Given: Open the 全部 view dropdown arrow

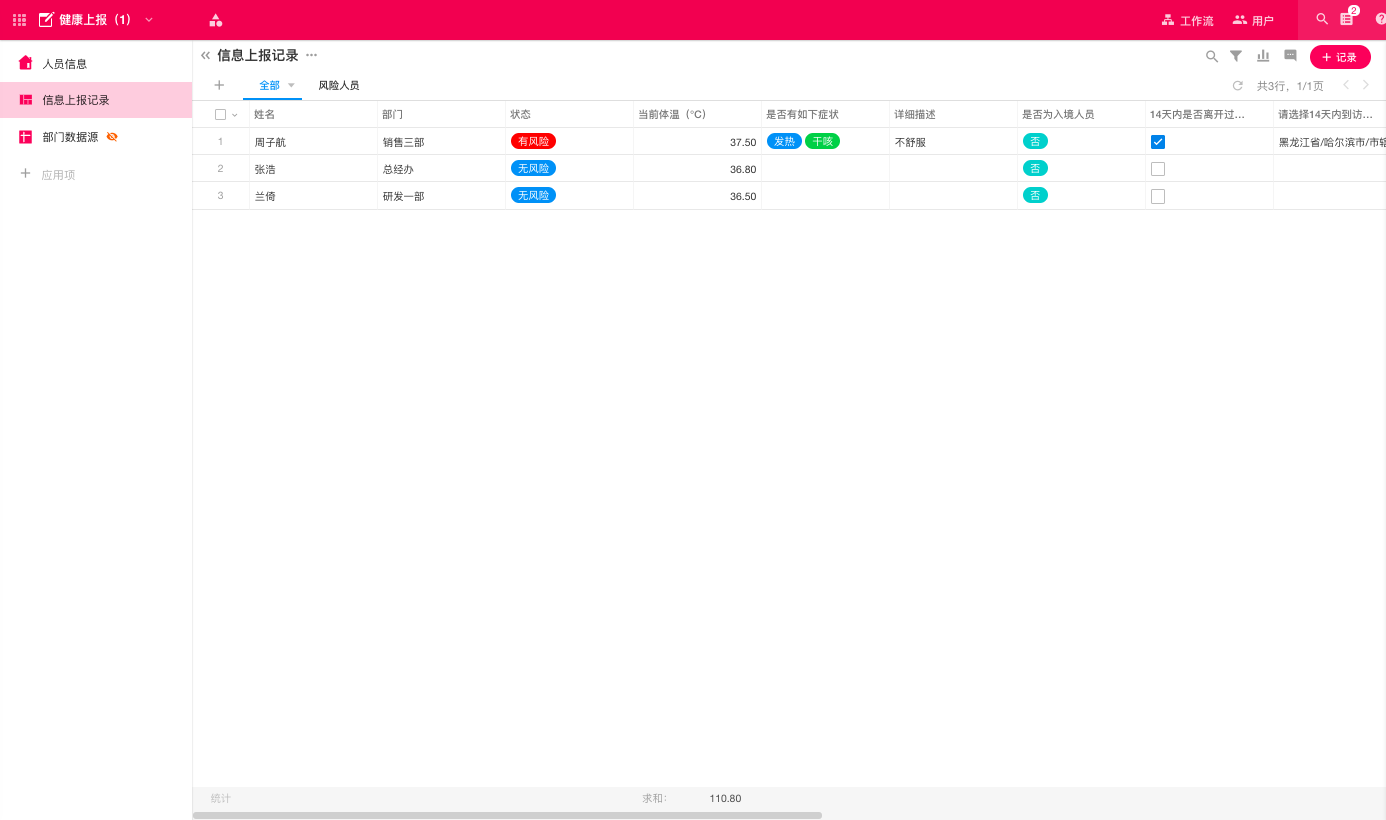Looking at the screenshot, I should click(x=292, y=85).
